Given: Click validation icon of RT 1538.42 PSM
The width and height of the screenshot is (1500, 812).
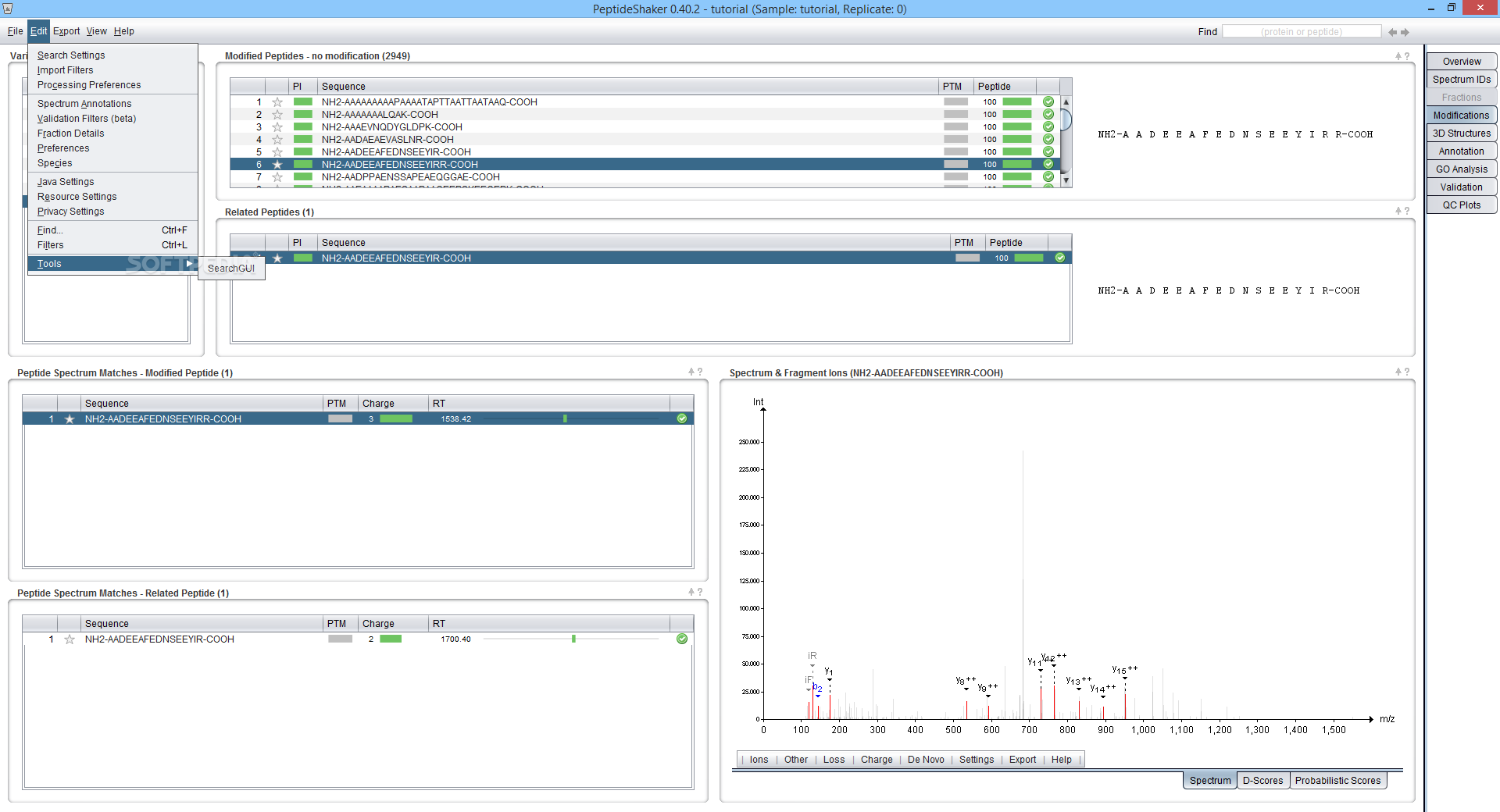Looking at the screenshot, I should coord(682,419).
